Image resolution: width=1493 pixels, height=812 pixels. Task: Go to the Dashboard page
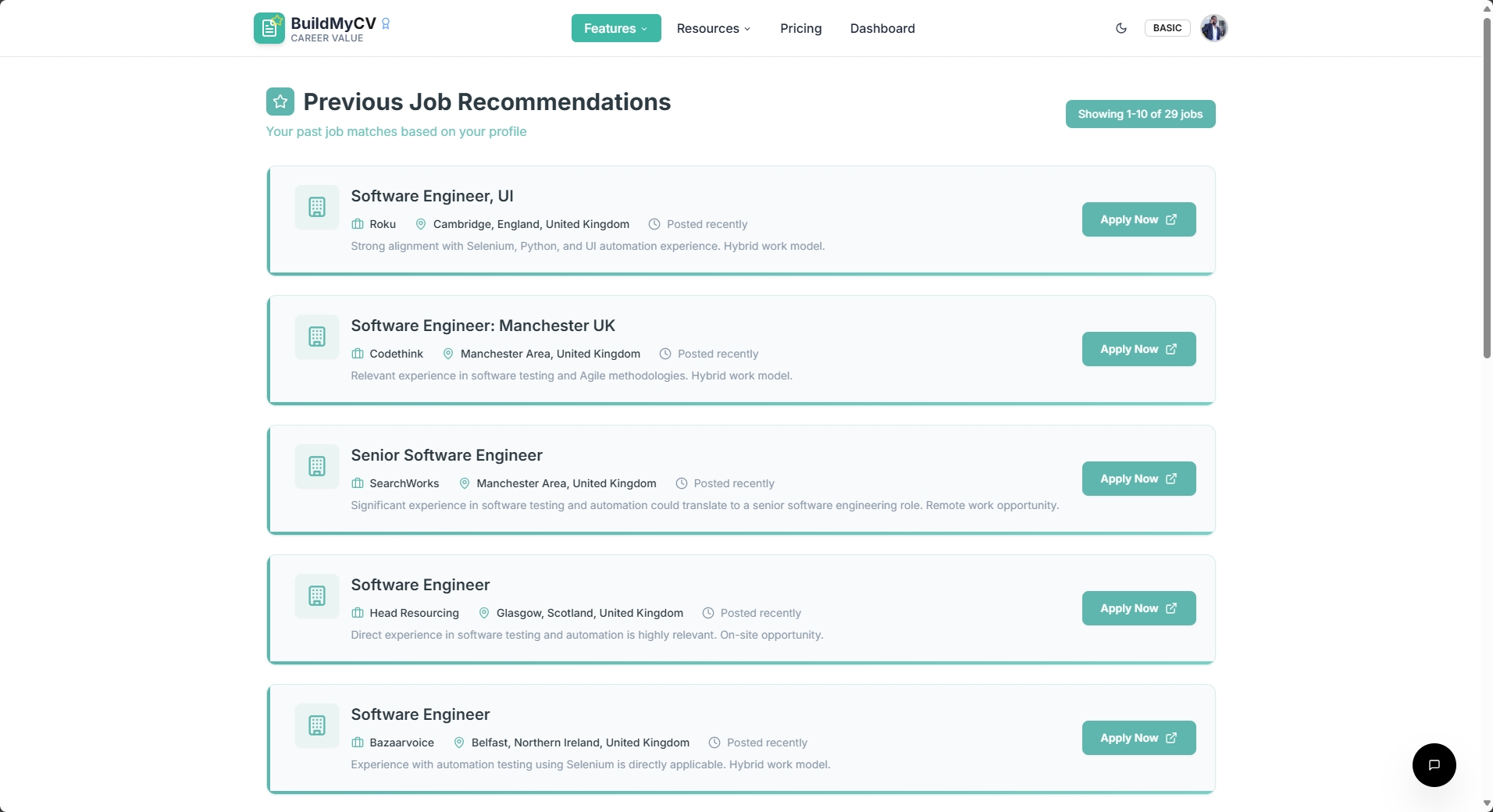tap(882, 28)
